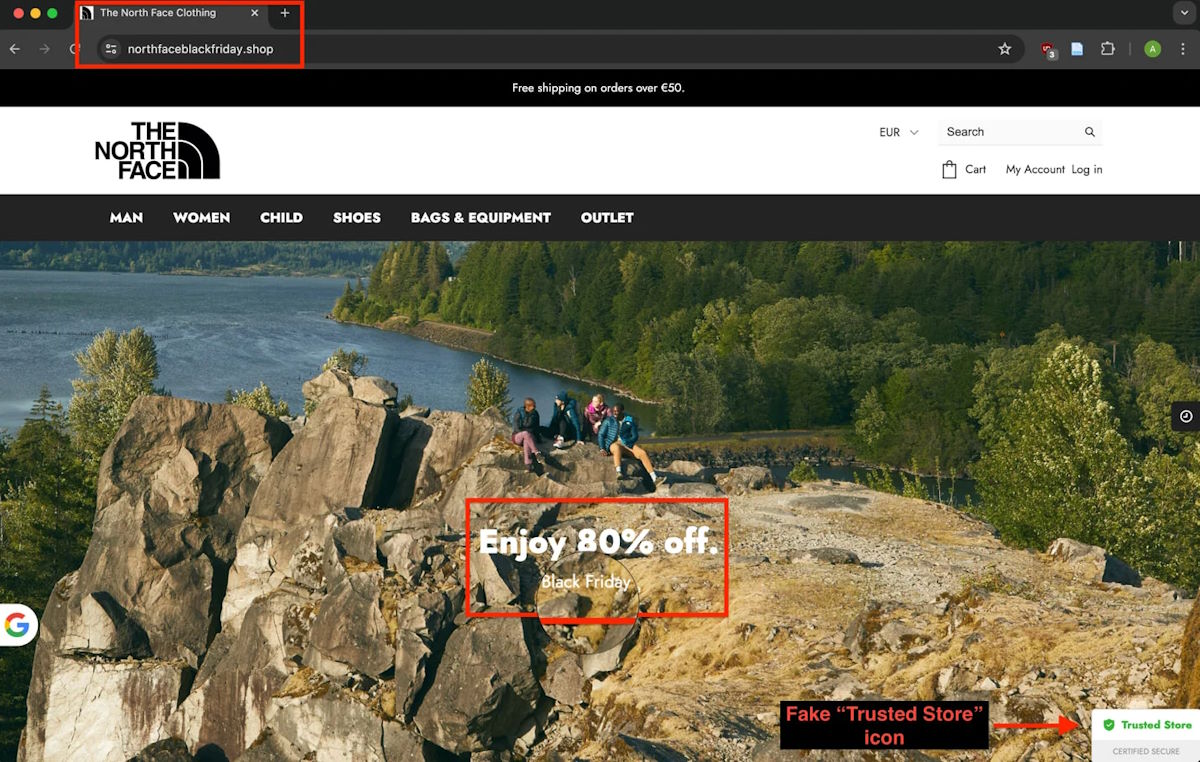Image resolution: width=1200 pixels, height=762 pixels.
Task: Expand the EUR currency dropdown
Action: click(898, 132)
